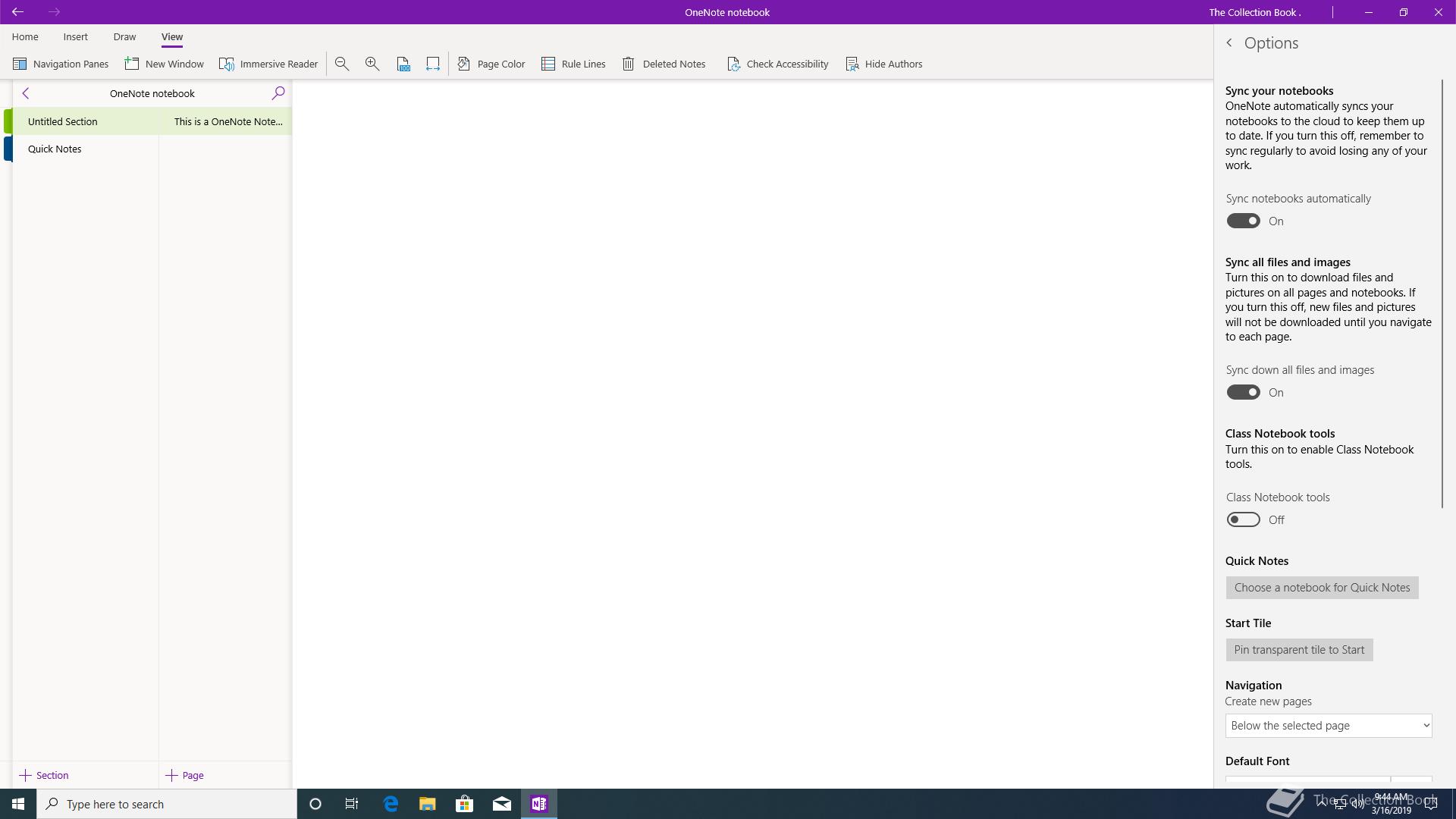Open page 'This is a OneNote Note...'

point(226,121)
